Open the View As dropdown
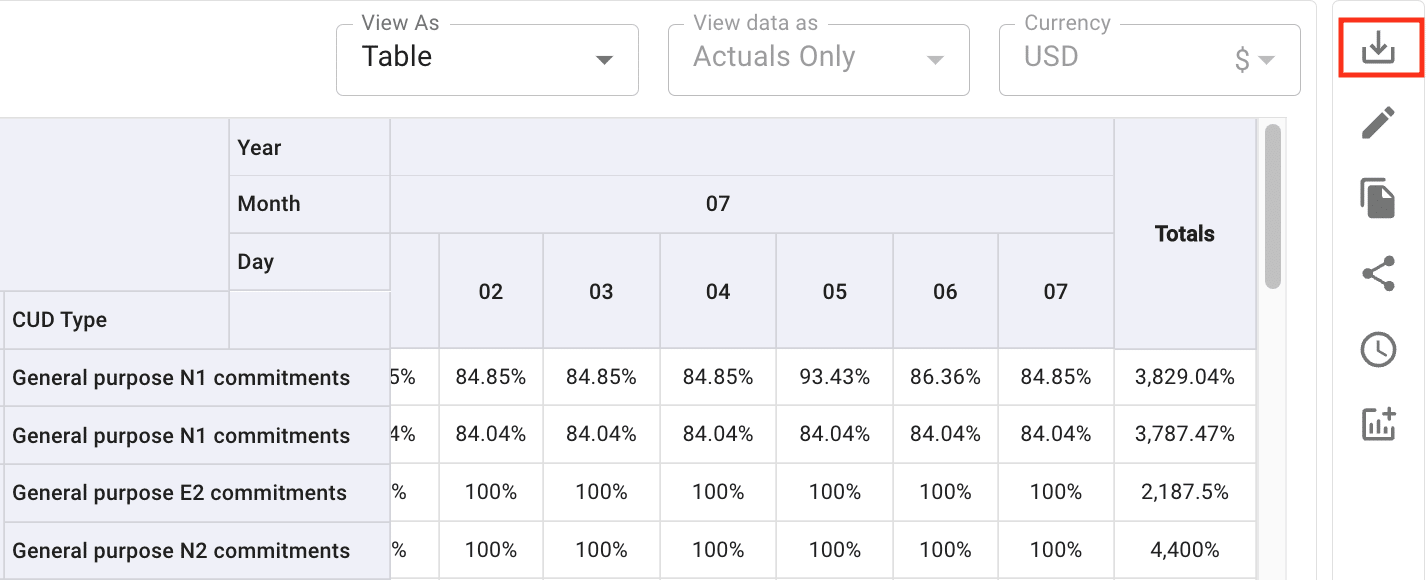 tap(487, 60)
